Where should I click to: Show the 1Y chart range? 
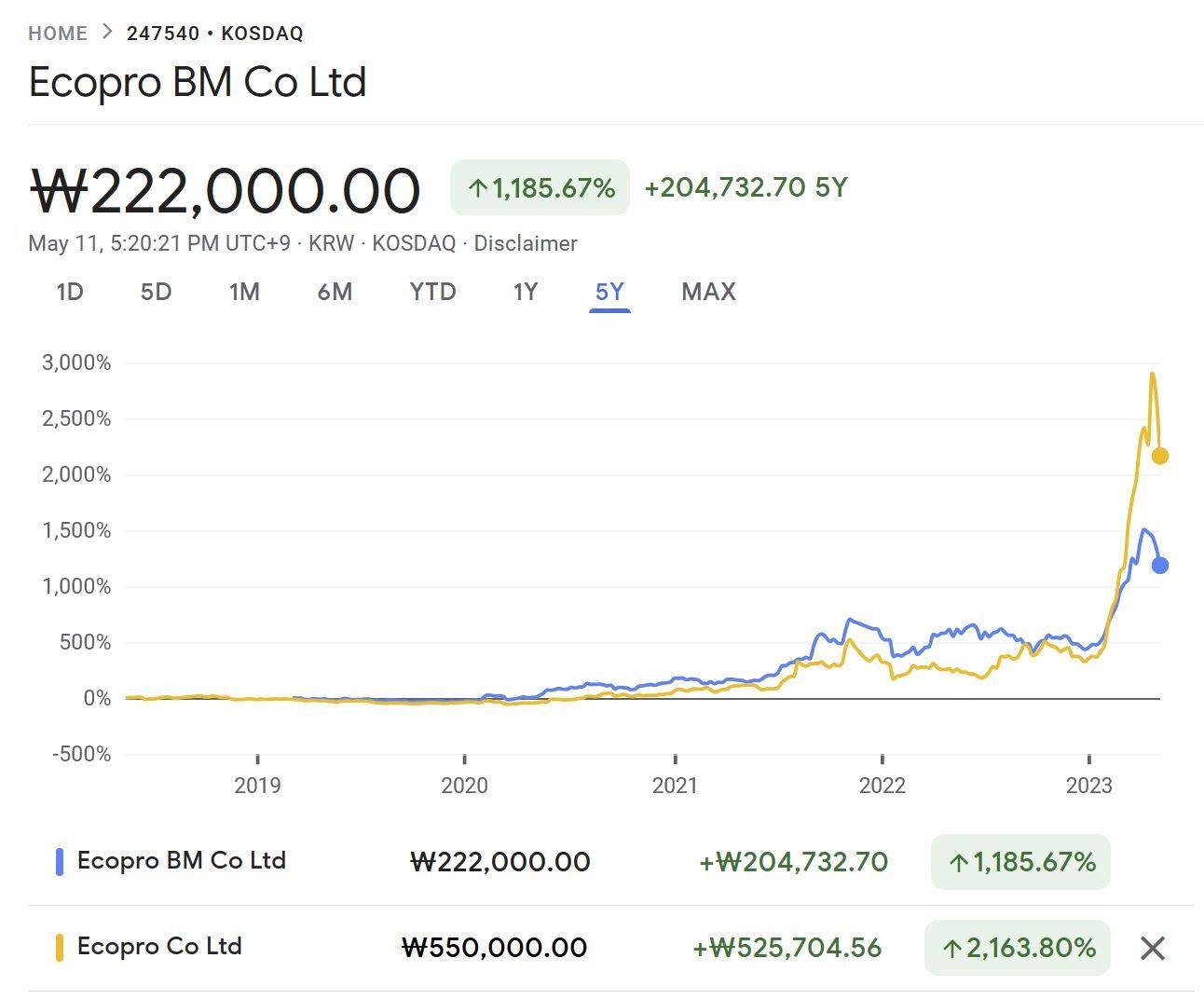[526, 293]
